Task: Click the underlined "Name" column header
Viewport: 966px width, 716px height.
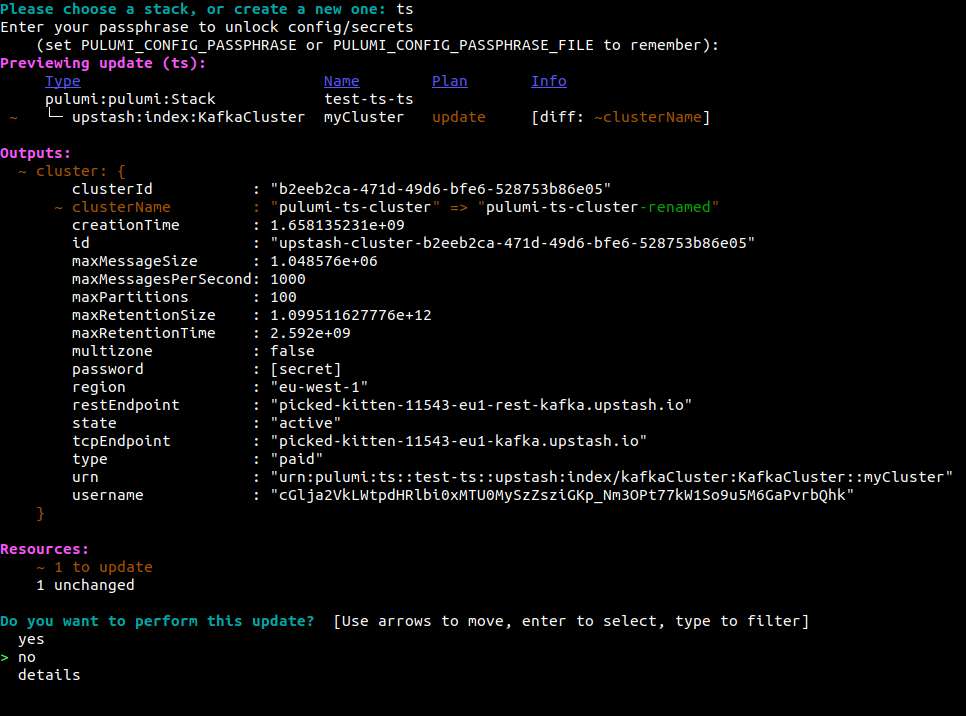Action: 341,81
